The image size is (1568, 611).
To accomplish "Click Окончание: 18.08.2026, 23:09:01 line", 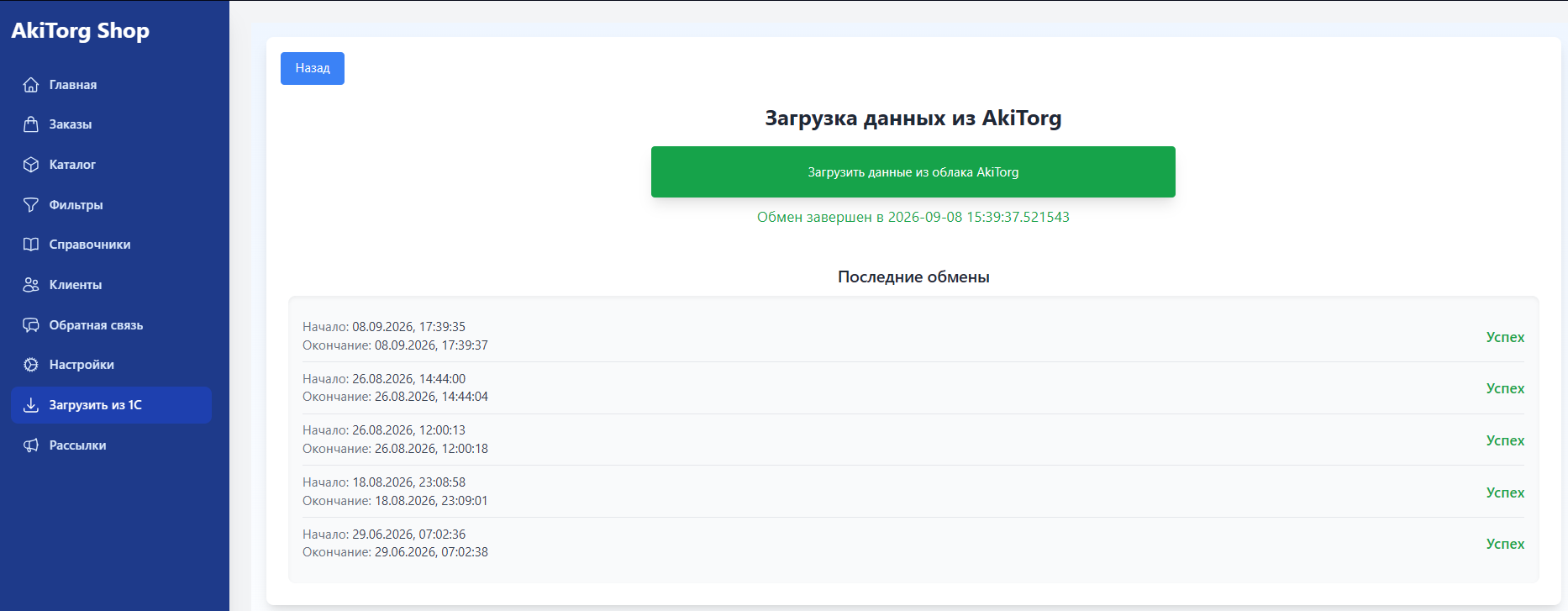I will (x=395, y=501).
